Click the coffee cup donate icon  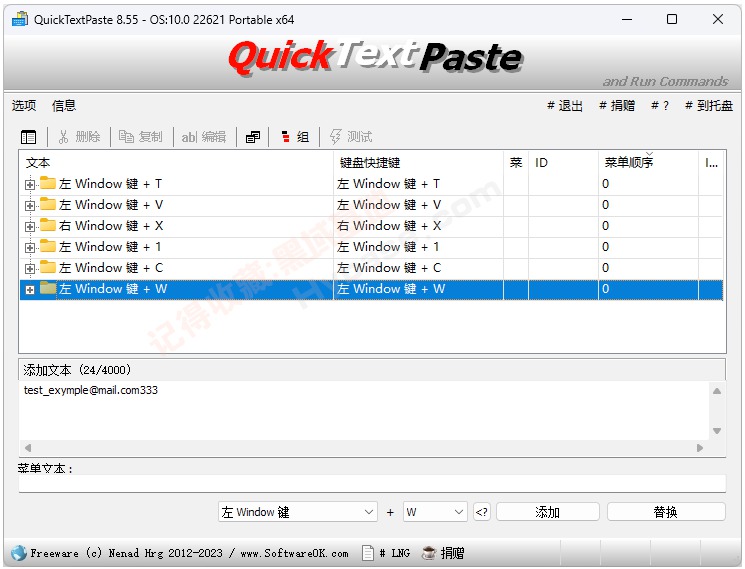click(429, 553)
